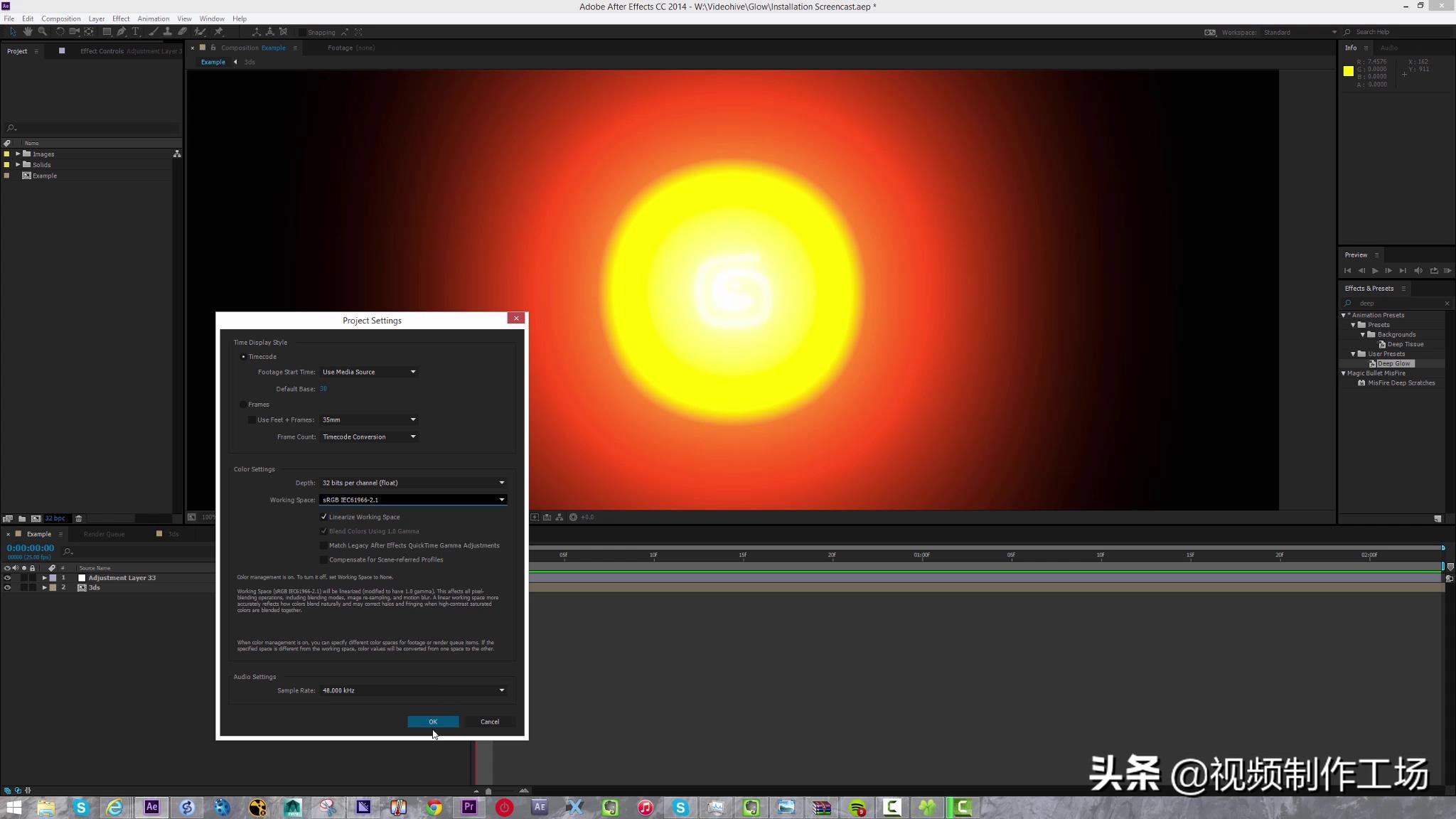The image size is (1456, 819).
Task: Disable Linearize Working Space checkbox
Action: tap(324, 517)
